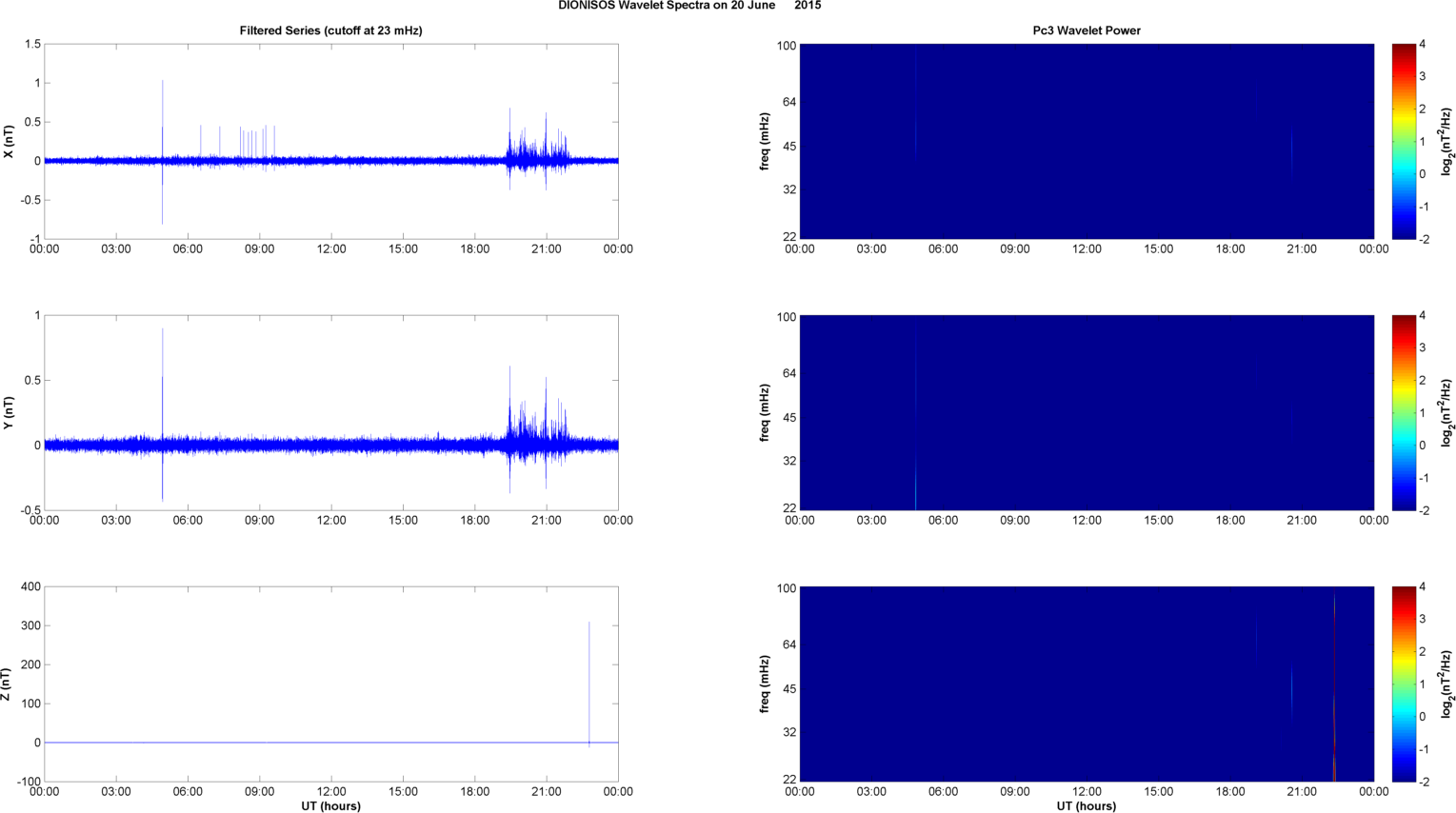Screen dimensions: 1456x813
Task: Select the "Pc3 Wavelet Power" heading
Action: point(1087,30)
